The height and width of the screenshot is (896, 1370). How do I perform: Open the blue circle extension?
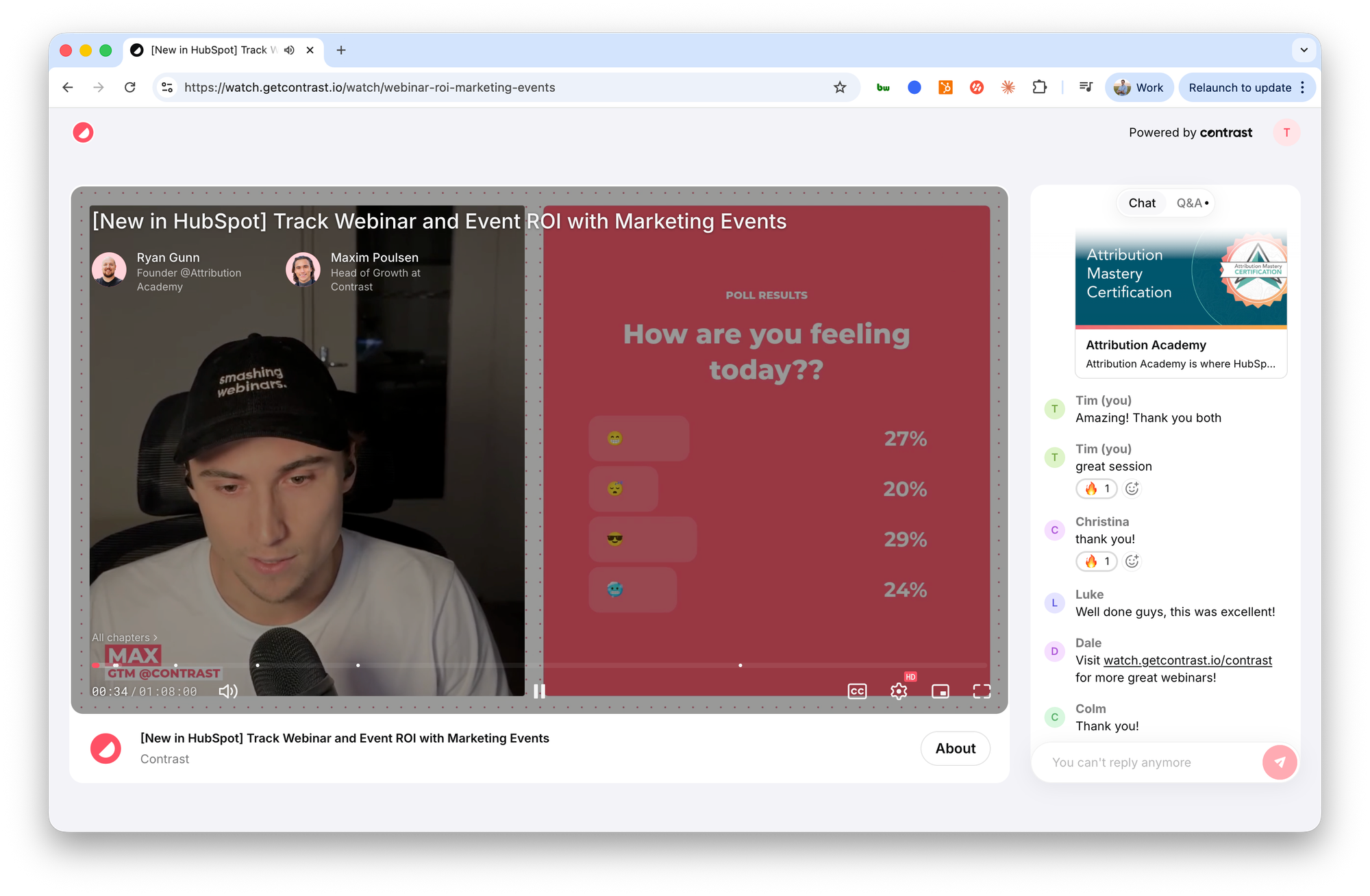coord(914,87)
